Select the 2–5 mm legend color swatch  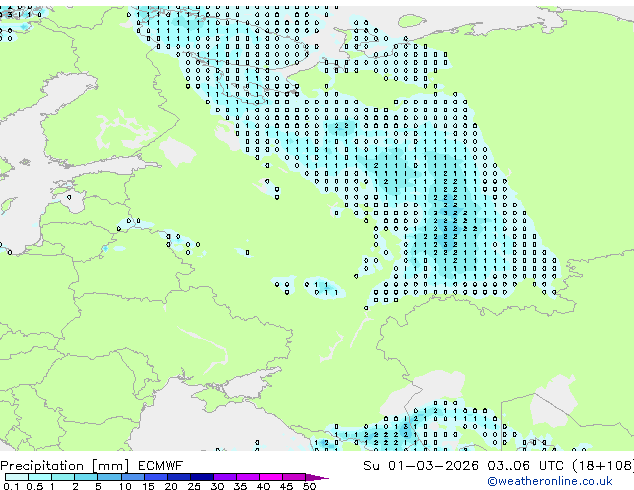[x=86, y=477]
